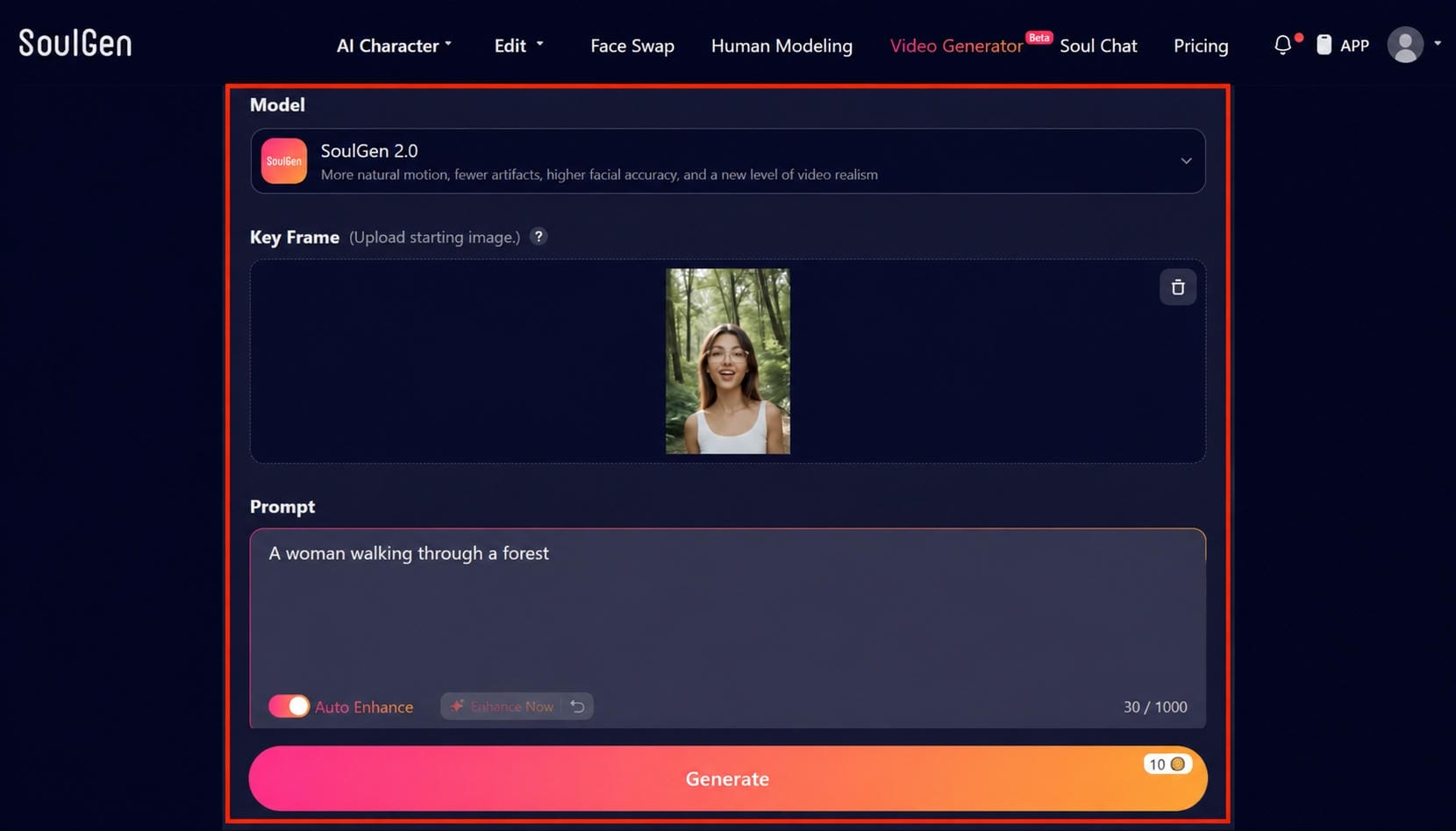Delete the uploaded key frame image
The image size is (1456, 831).
tap(1177, 288)
